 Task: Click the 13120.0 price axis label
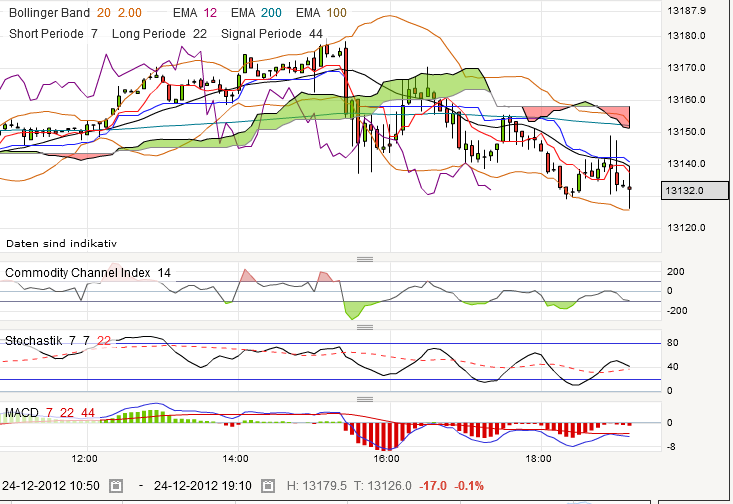pyautogui.click(x=686, y=228)
